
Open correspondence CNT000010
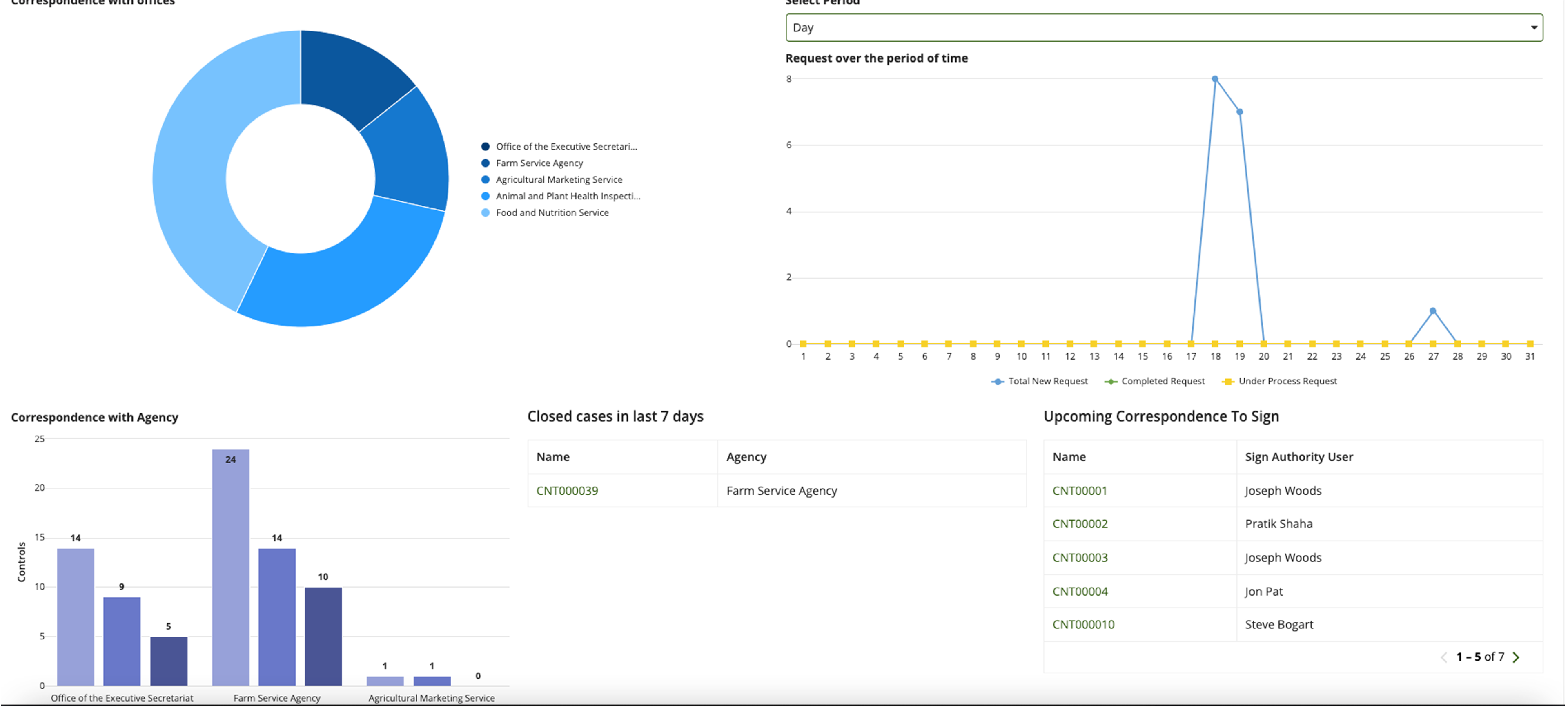click(x=1083, y=625)
